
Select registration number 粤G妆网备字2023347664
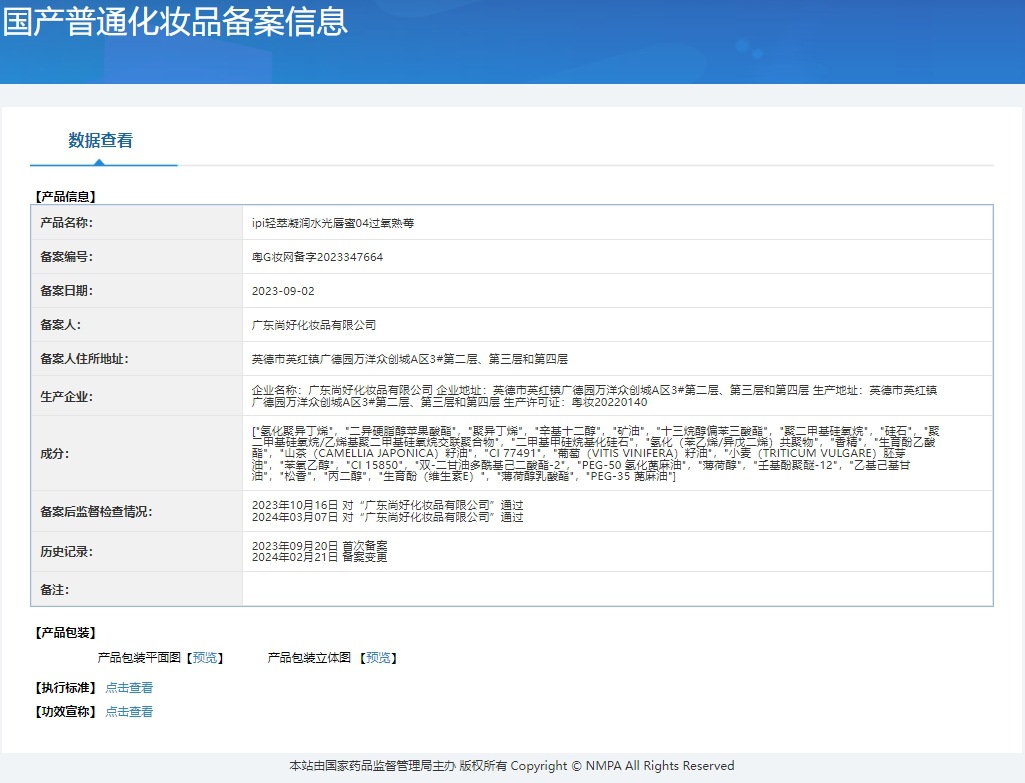click(x=317, y=257)
